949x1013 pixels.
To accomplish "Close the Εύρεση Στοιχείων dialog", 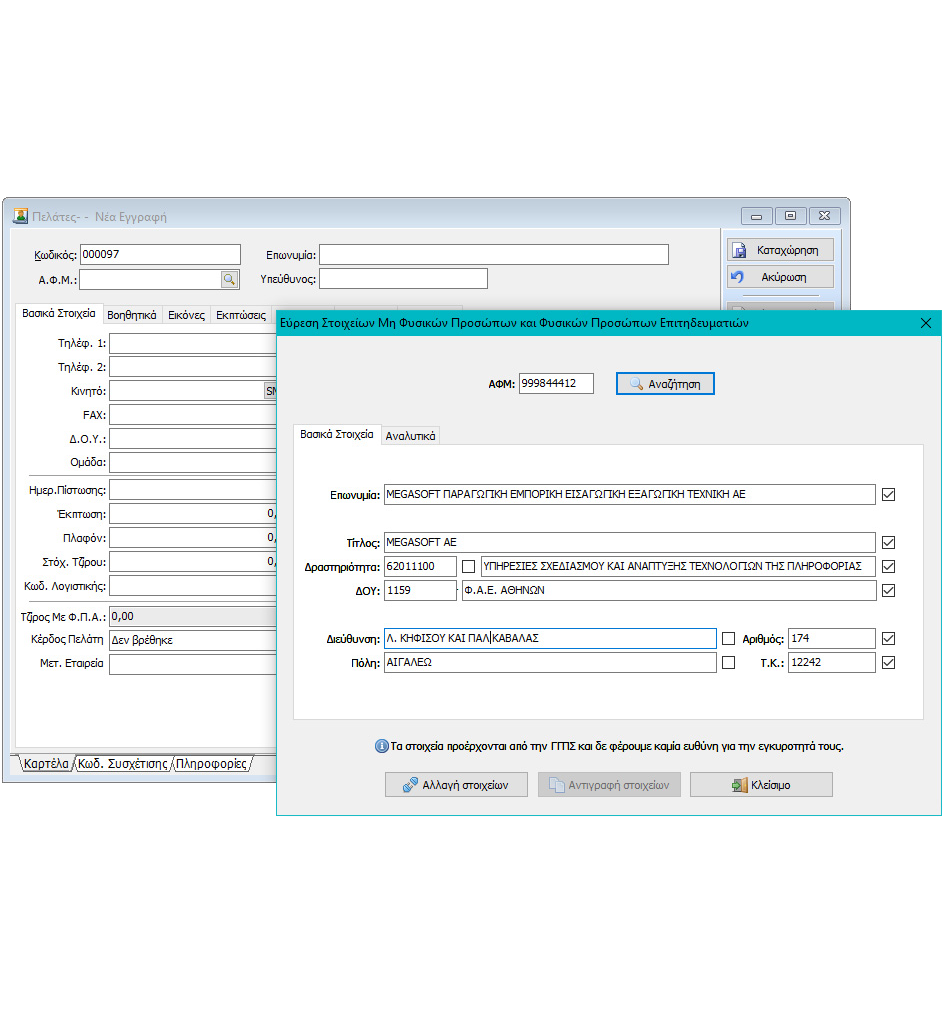I will pos(925,323).
